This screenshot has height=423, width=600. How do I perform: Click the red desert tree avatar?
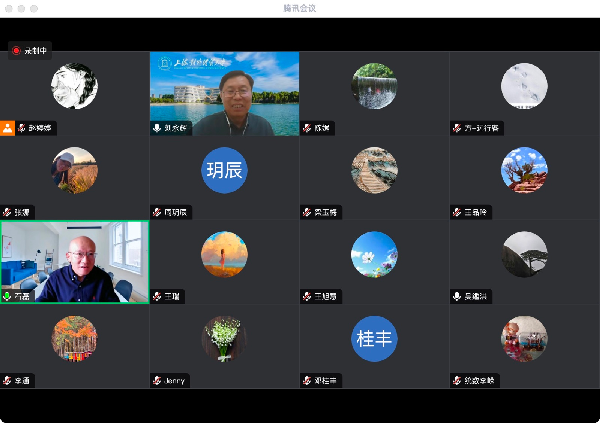tap(524, 170)
